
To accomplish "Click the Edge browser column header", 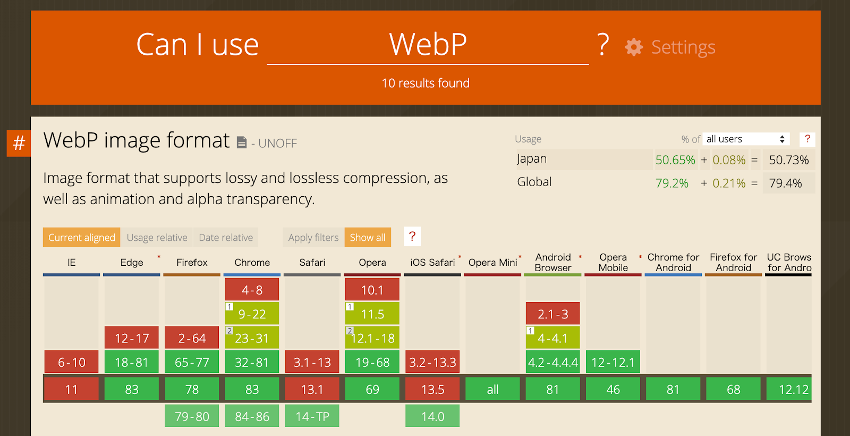I will pyautogui.click(x=132, y=263).
